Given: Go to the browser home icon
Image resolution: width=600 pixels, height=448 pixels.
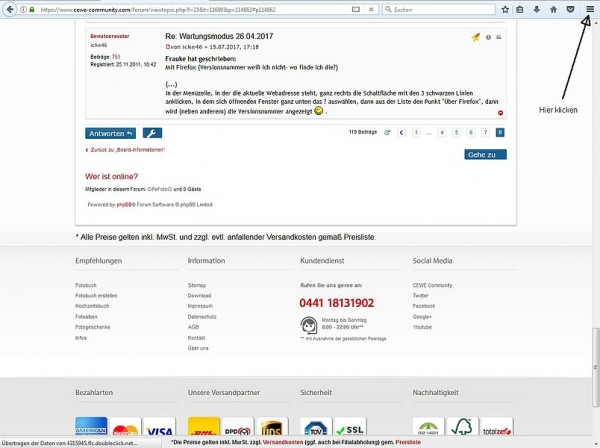Looking at the screenshot, I should pyautogui.click(x=553, y=10).
